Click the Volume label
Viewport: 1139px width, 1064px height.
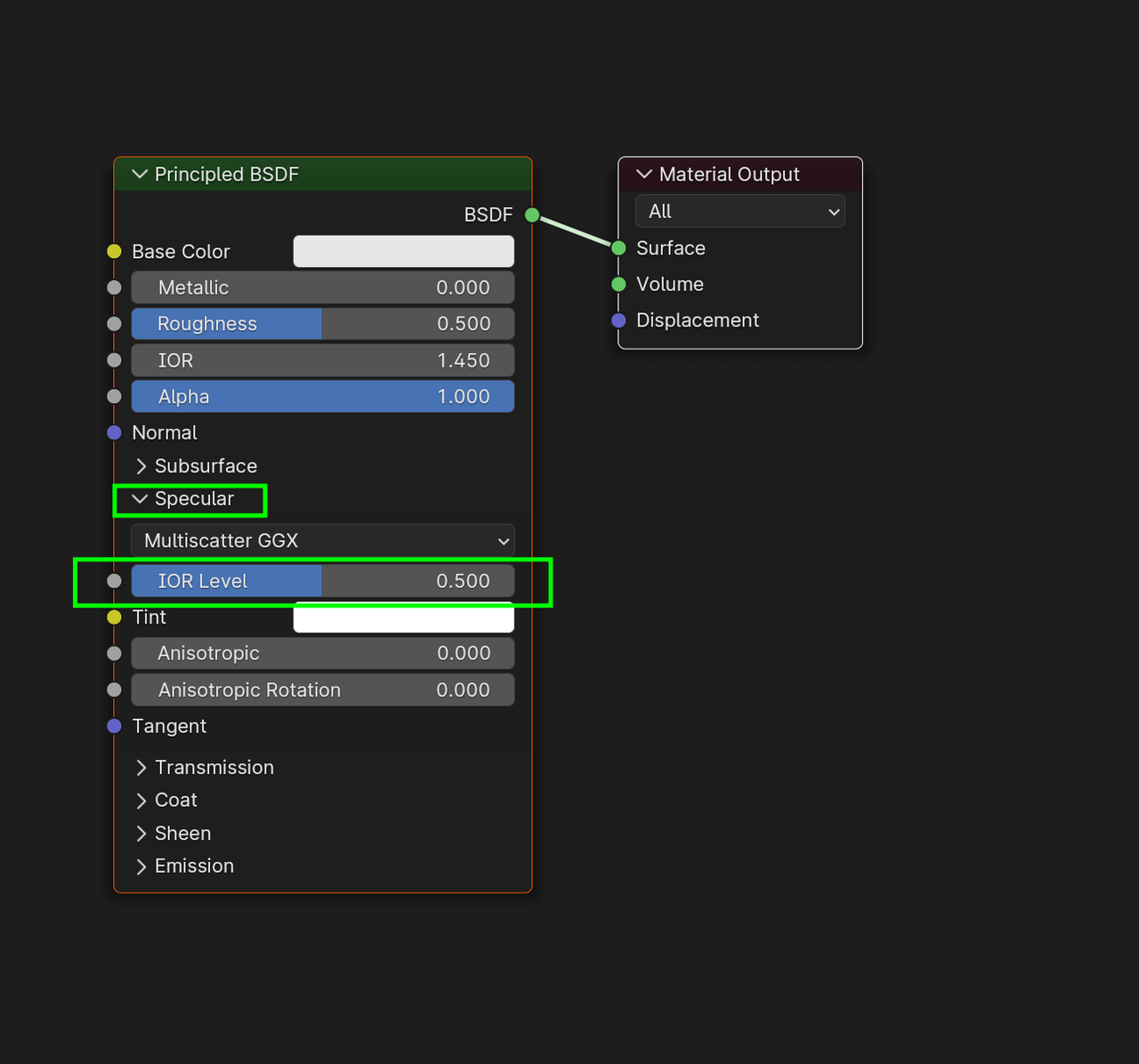[670, 285]
